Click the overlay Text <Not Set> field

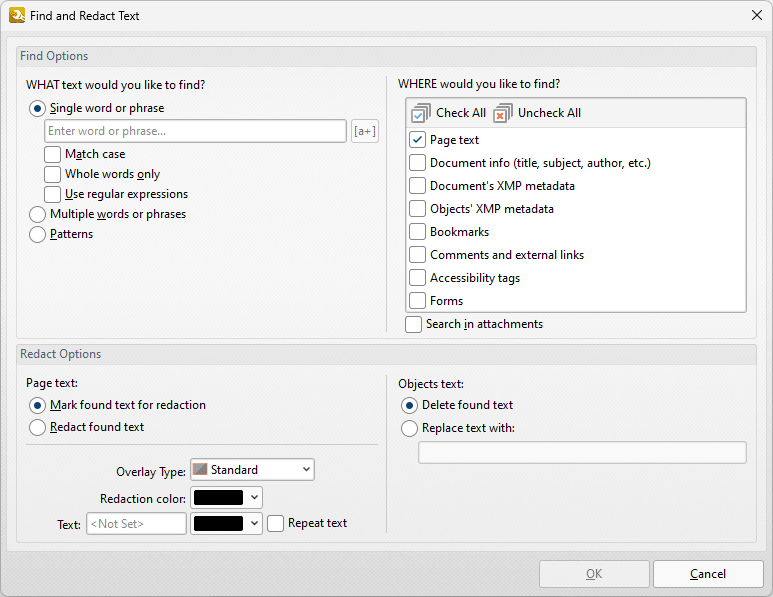coord(137,524)
